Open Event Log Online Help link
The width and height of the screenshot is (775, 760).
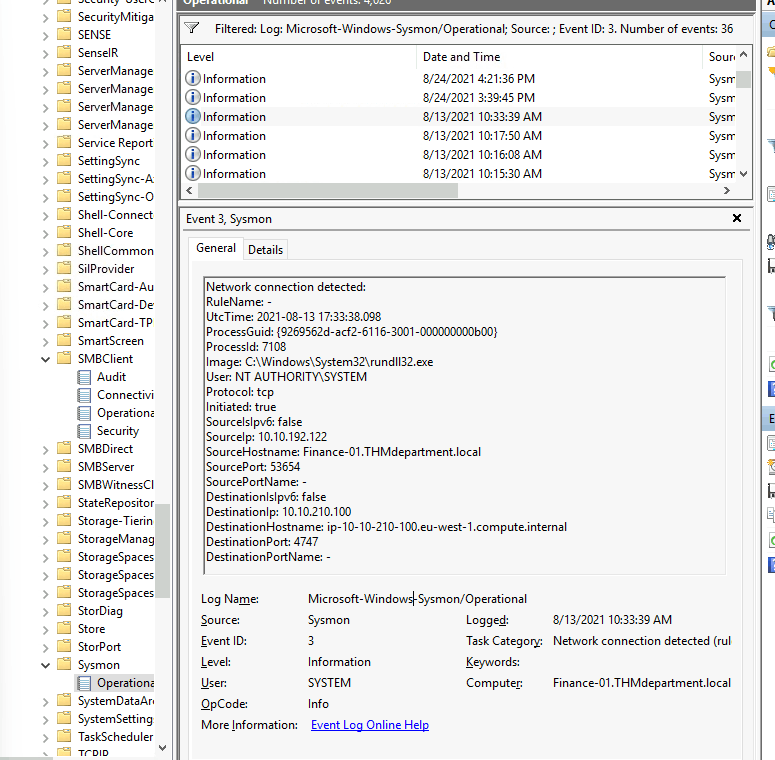click(370, 725)
